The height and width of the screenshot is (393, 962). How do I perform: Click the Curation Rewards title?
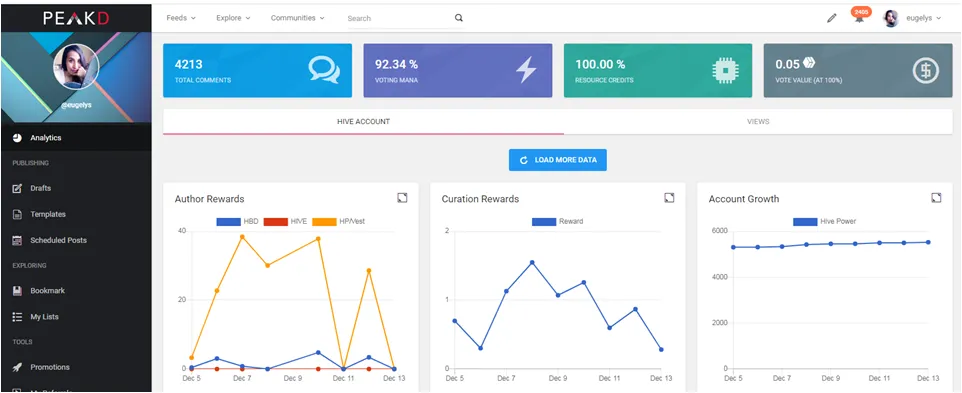click(x=480, y=199)
